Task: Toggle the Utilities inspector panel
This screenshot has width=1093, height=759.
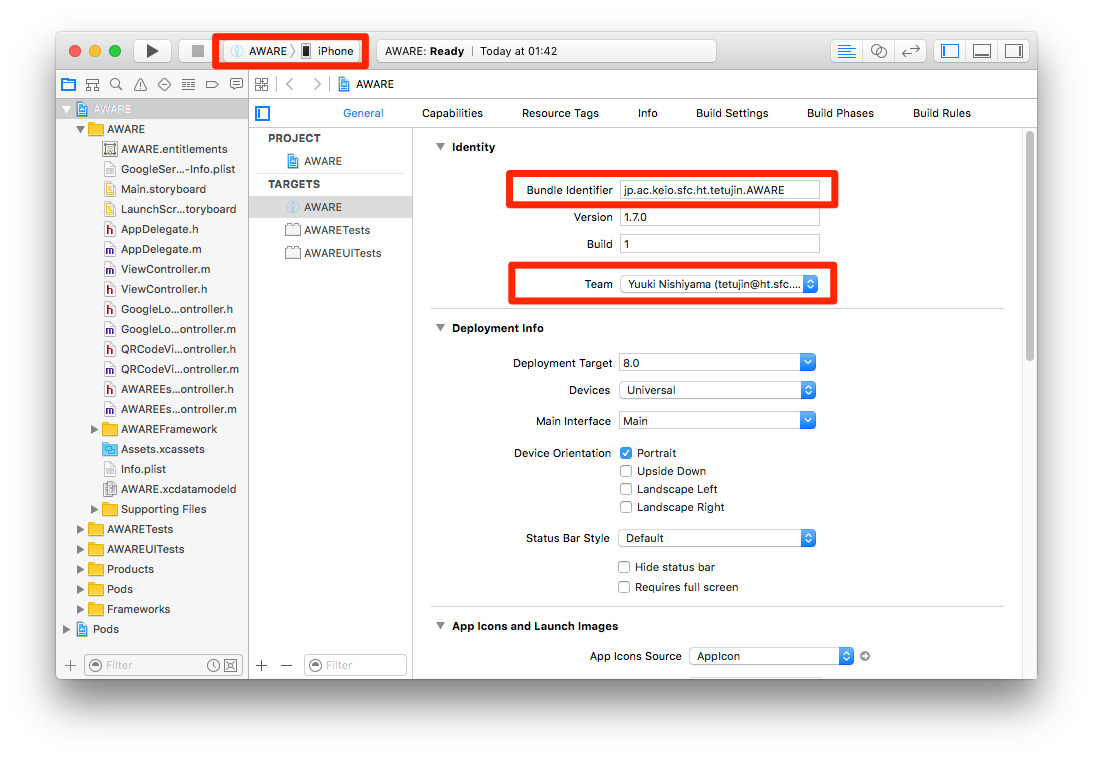Action: pos(1014,51)
